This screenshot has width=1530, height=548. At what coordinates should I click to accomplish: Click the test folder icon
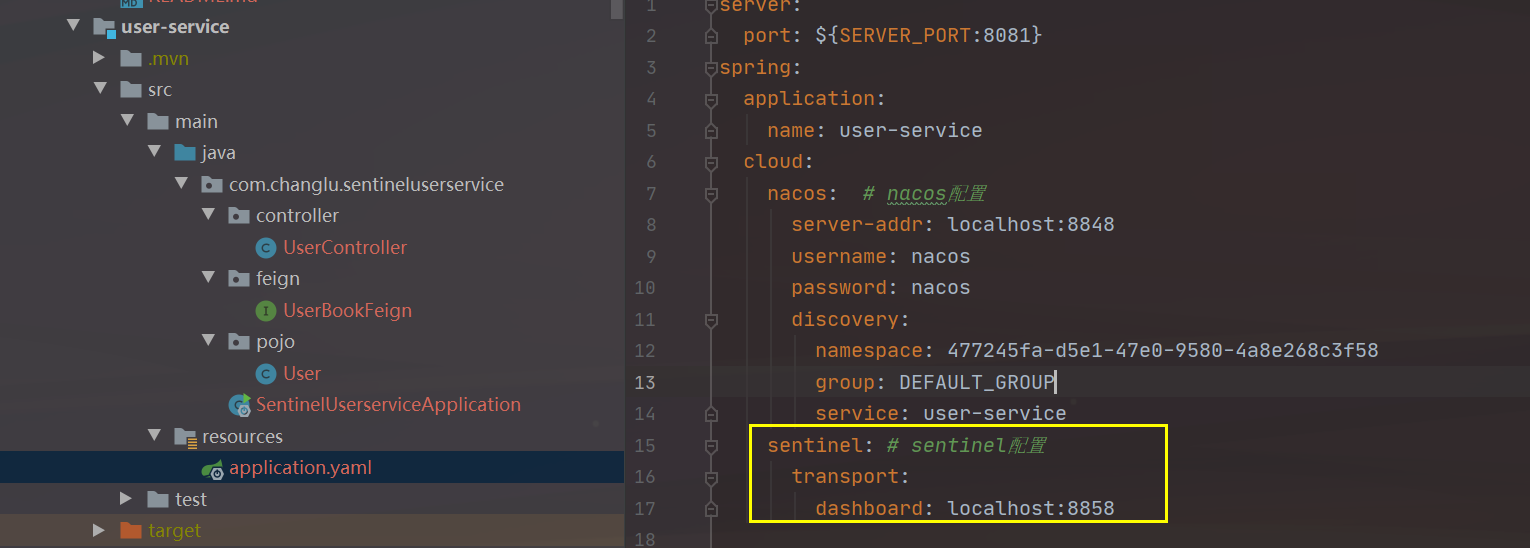(158, 499)
